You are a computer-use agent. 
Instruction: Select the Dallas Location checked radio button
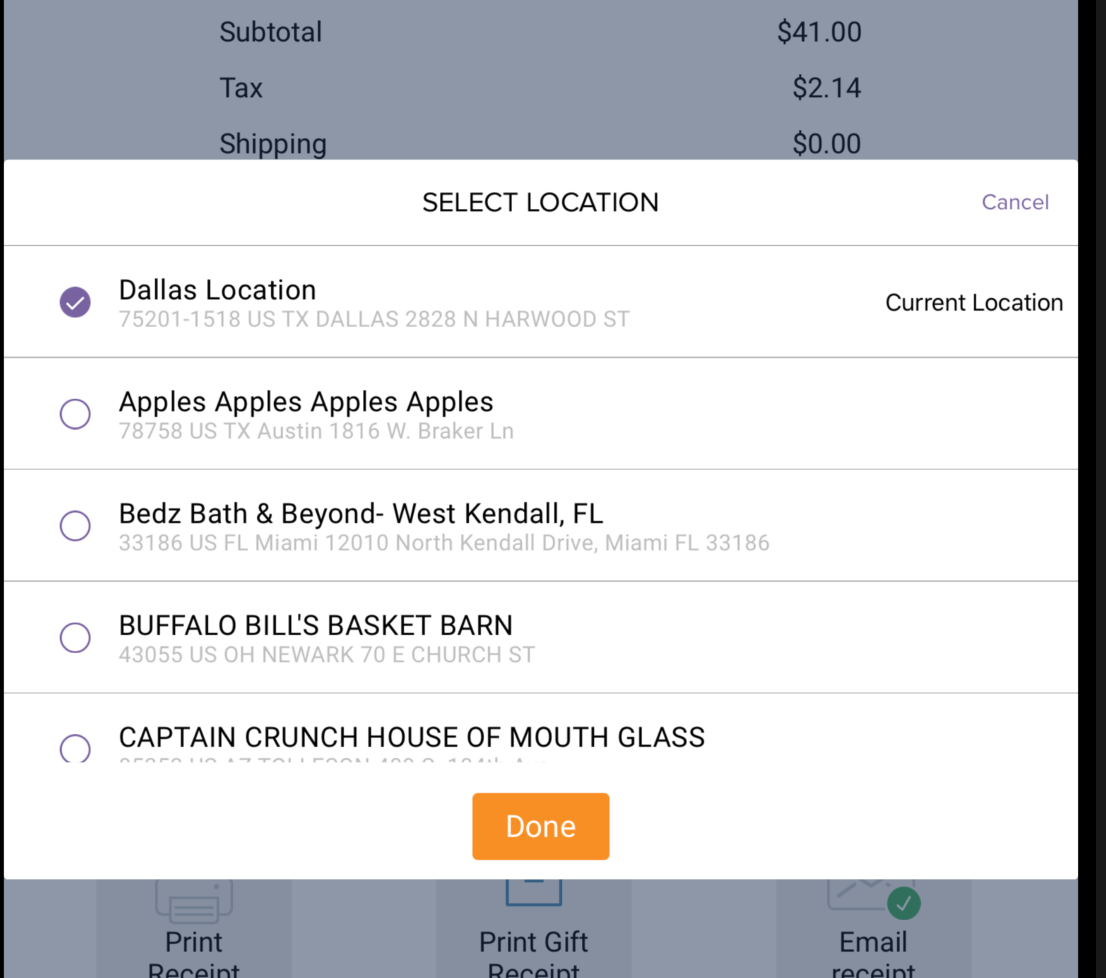[75, 302]
